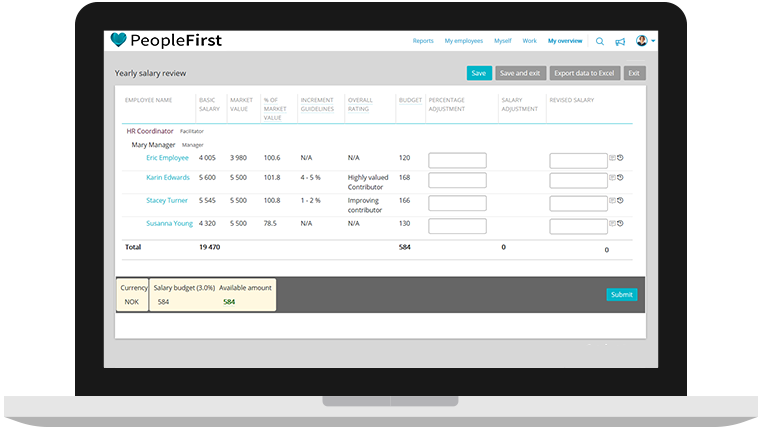View salary history for Susanna Young

click(621, 223)
